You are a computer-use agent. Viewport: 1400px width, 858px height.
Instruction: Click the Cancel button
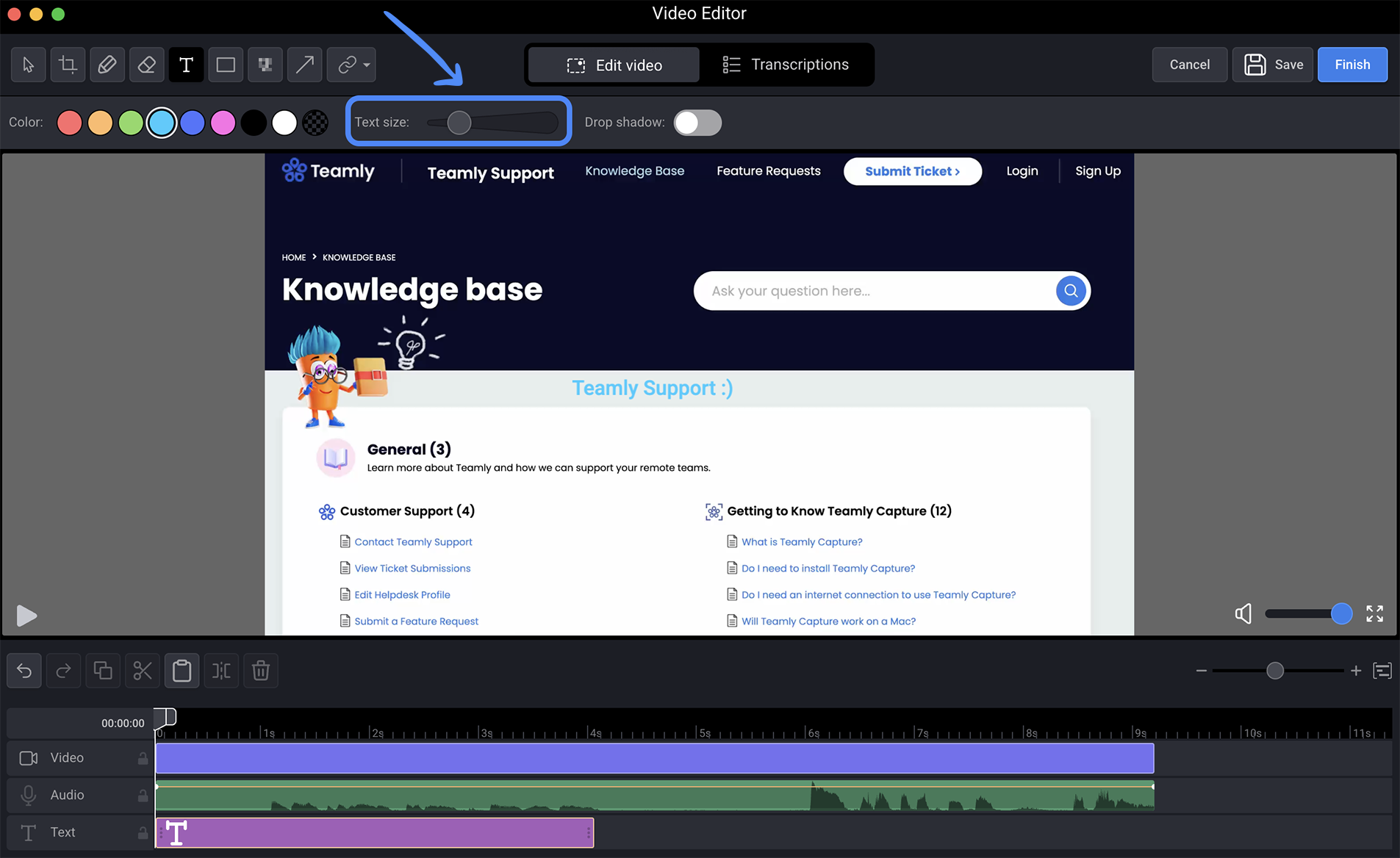1189,65
